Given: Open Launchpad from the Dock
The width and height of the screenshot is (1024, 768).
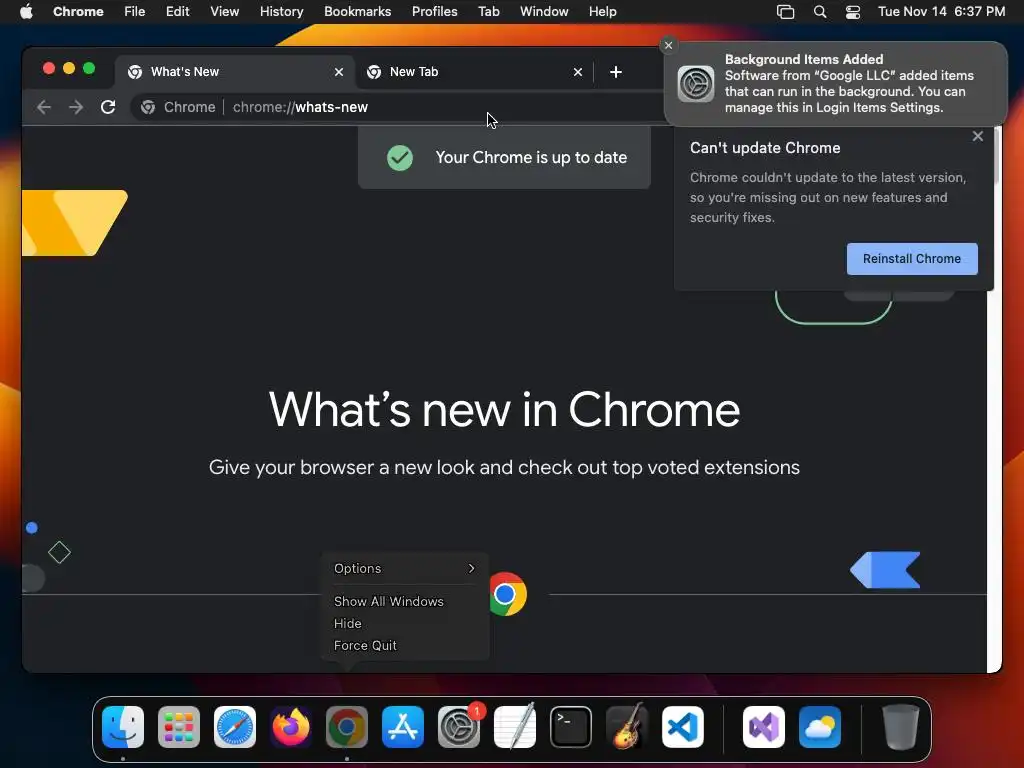Looking at the screenshot, I should [x=179, y=727].
